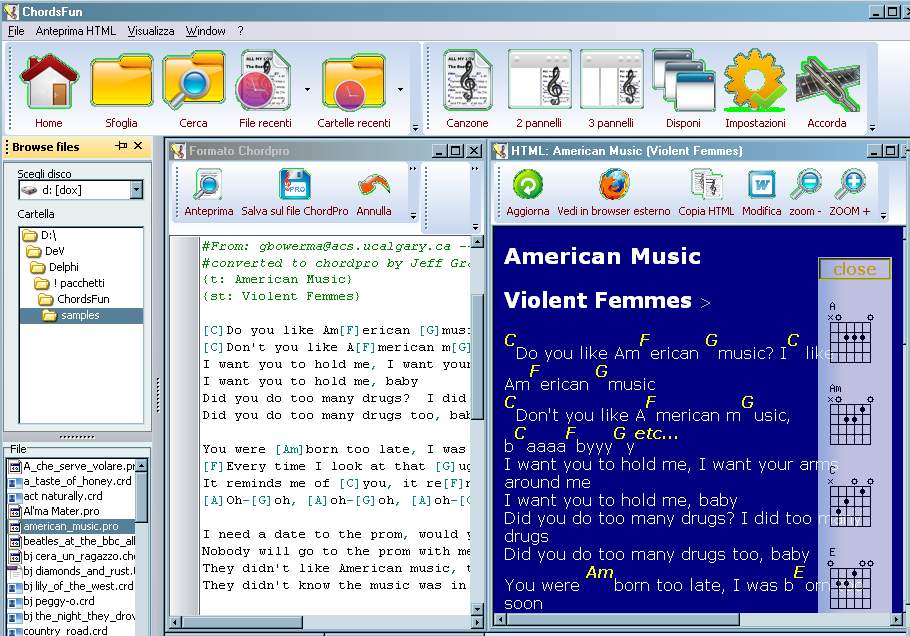Select the 2 pannelli layout
This screenshot has width=910, height=636.
pyautogui.click(x=539, y=81)
